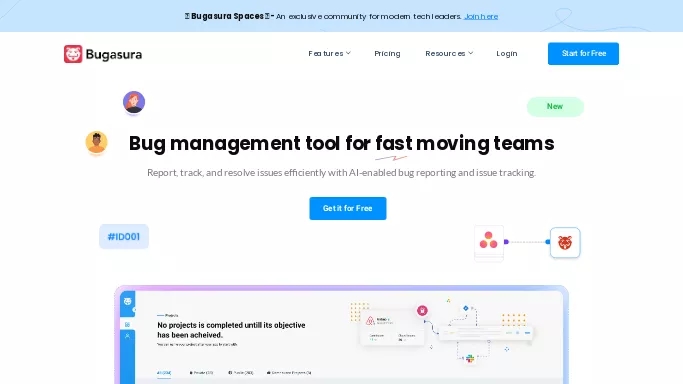Click the dark-haired user avatar
The width and height of the screenshot is (683, 384).
[96, 142]
